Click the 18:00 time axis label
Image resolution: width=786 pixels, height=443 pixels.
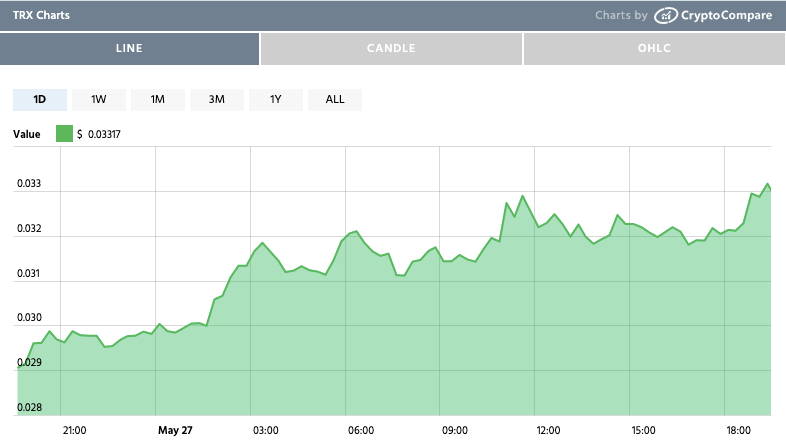pos(737,430)
